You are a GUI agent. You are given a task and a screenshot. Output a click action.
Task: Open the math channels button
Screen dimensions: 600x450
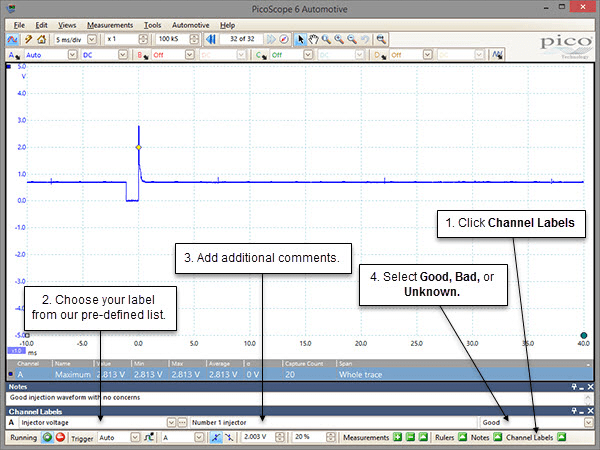tap(497, 55)
